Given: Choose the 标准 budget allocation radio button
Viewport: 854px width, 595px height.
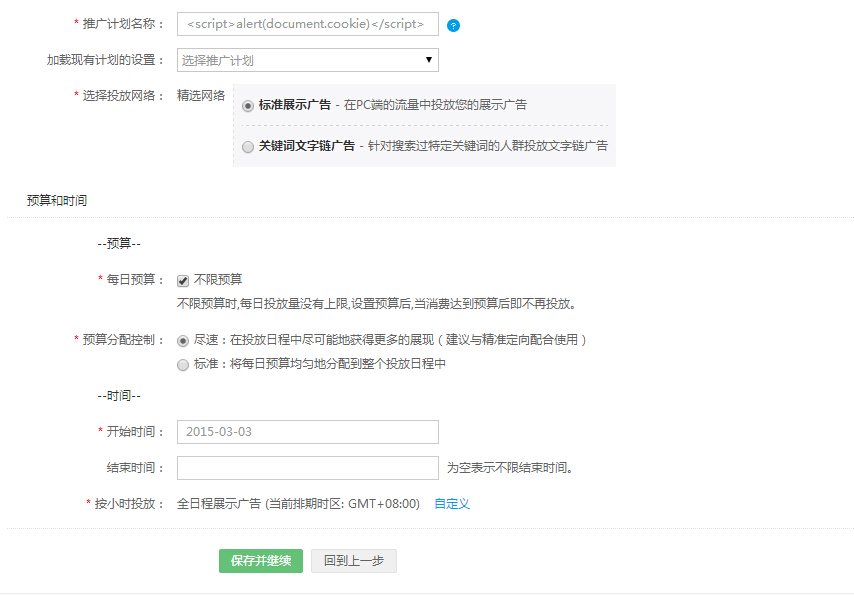Looking at the screenshot, I should [183, 365].
